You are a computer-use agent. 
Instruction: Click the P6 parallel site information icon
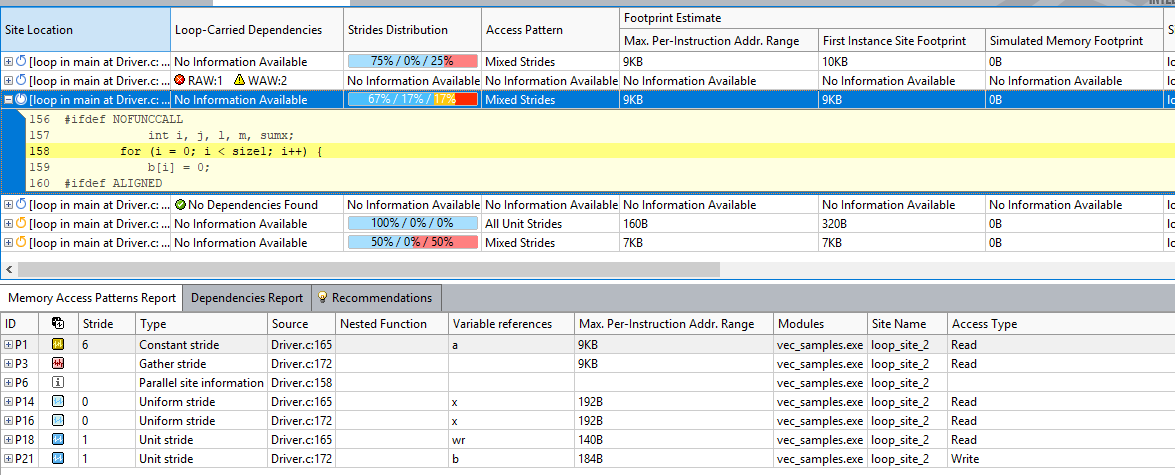point(58,383)
